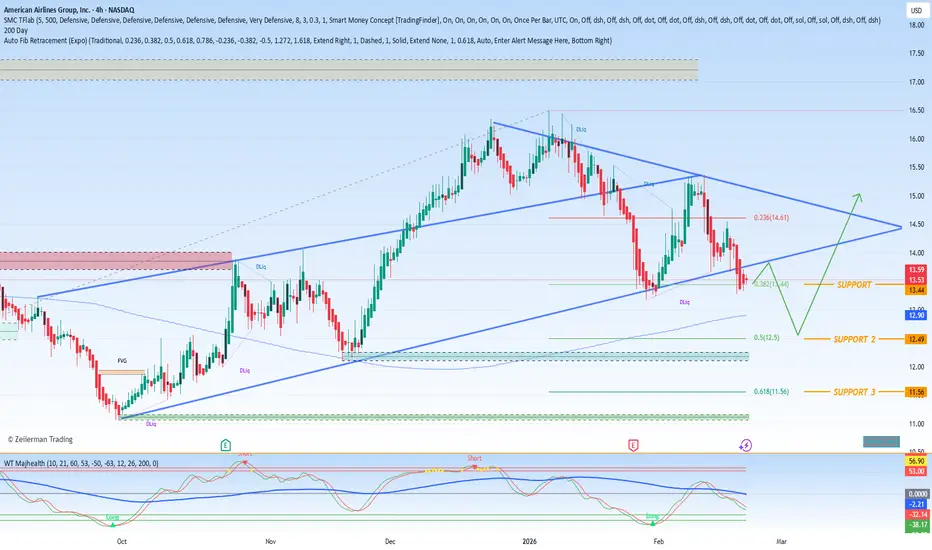Click the orange 13.44 price tag

tap(916, 290)
